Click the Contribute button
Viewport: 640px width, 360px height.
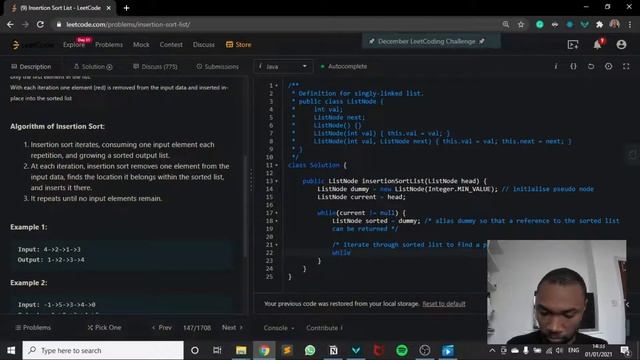pyautogui.click(x=324, y=328)
